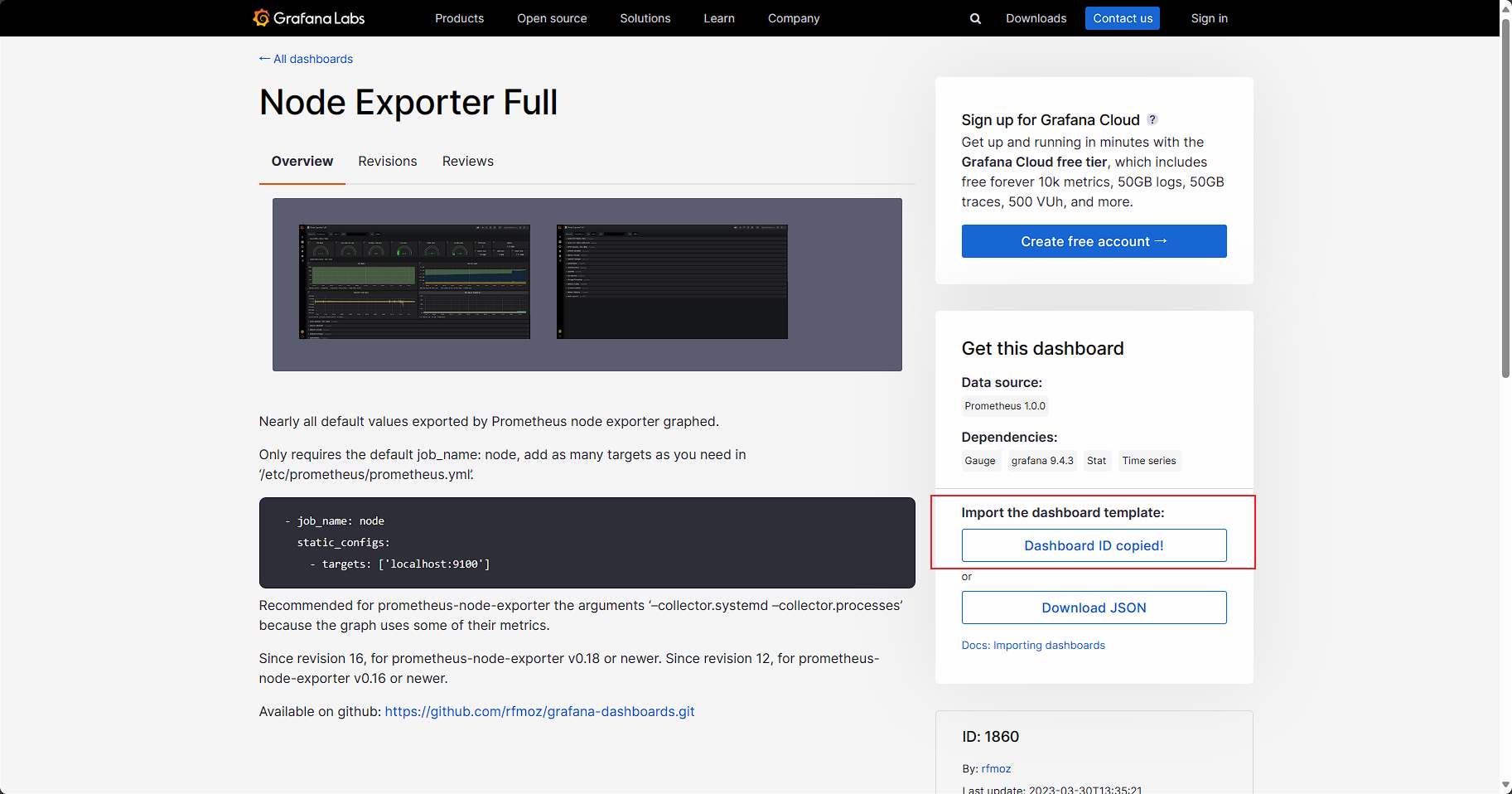The height and width of the screenshot is (794, 1512).
Task: Select the Overview tab
Action: point(302,161)
